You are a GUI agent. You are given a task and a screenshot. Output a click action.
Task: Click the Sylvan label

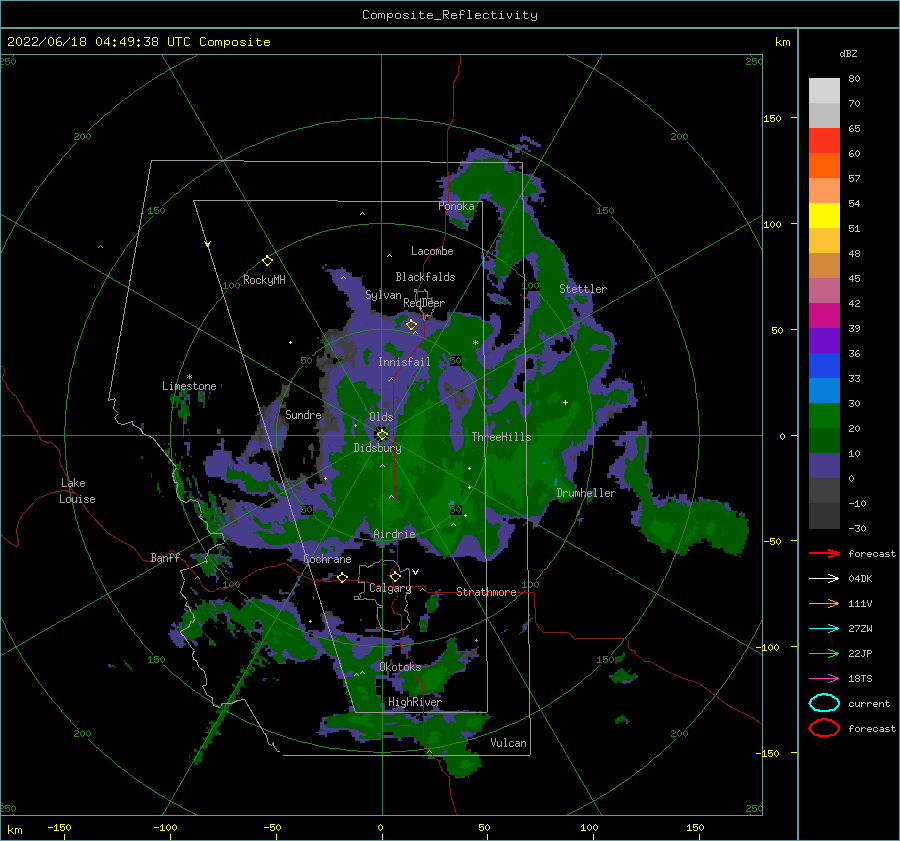click(x=383, y=295)
